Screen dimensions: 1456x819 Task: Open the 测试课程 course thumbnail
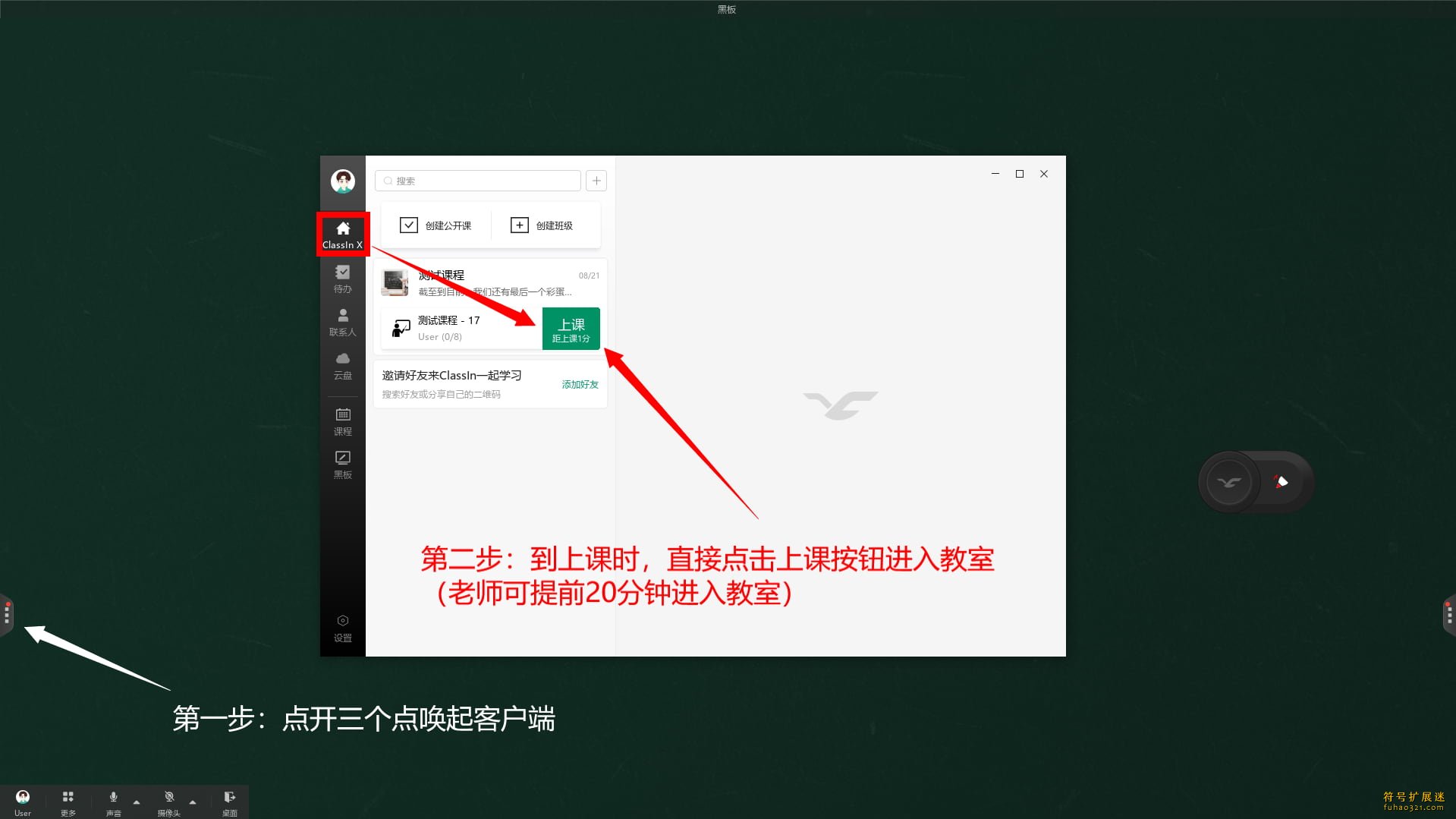(395, 282)
